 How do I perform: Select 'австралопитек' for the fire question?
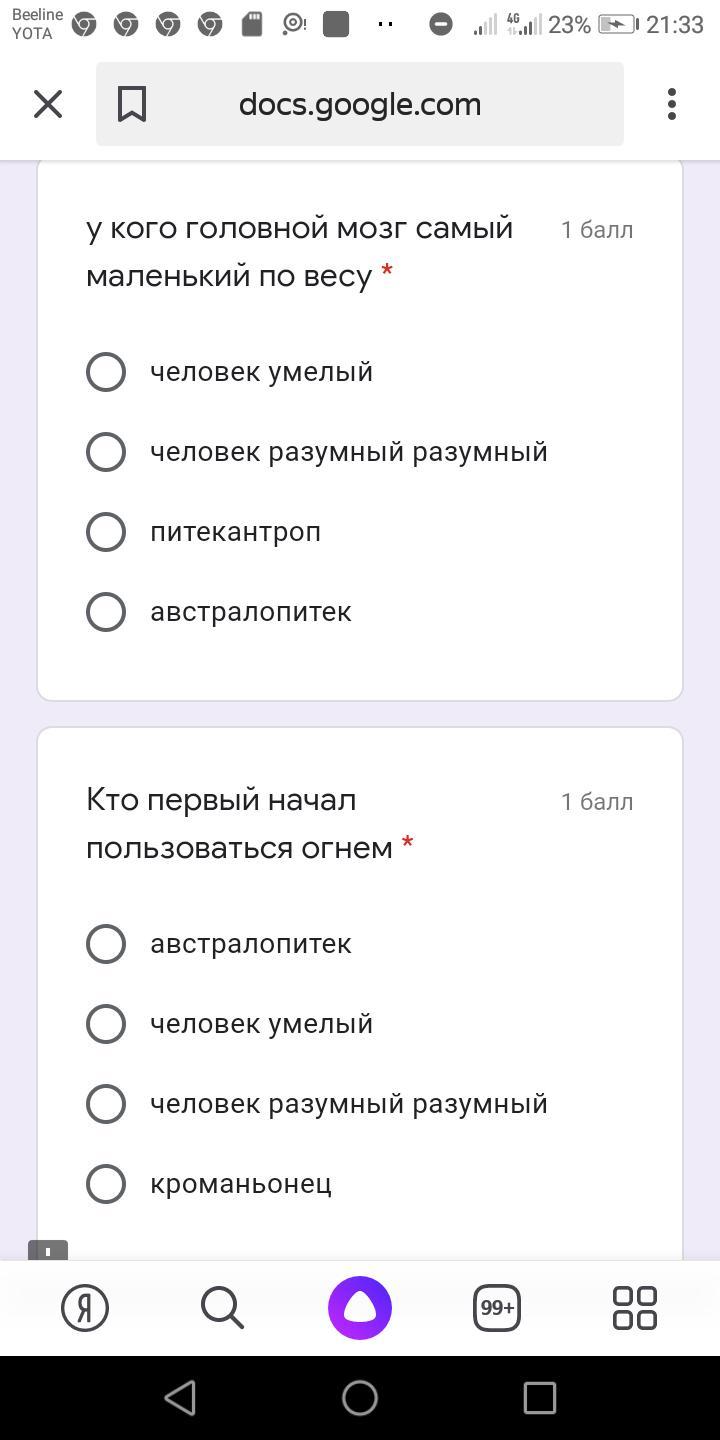pyautogui.click(x=106, y=944)
